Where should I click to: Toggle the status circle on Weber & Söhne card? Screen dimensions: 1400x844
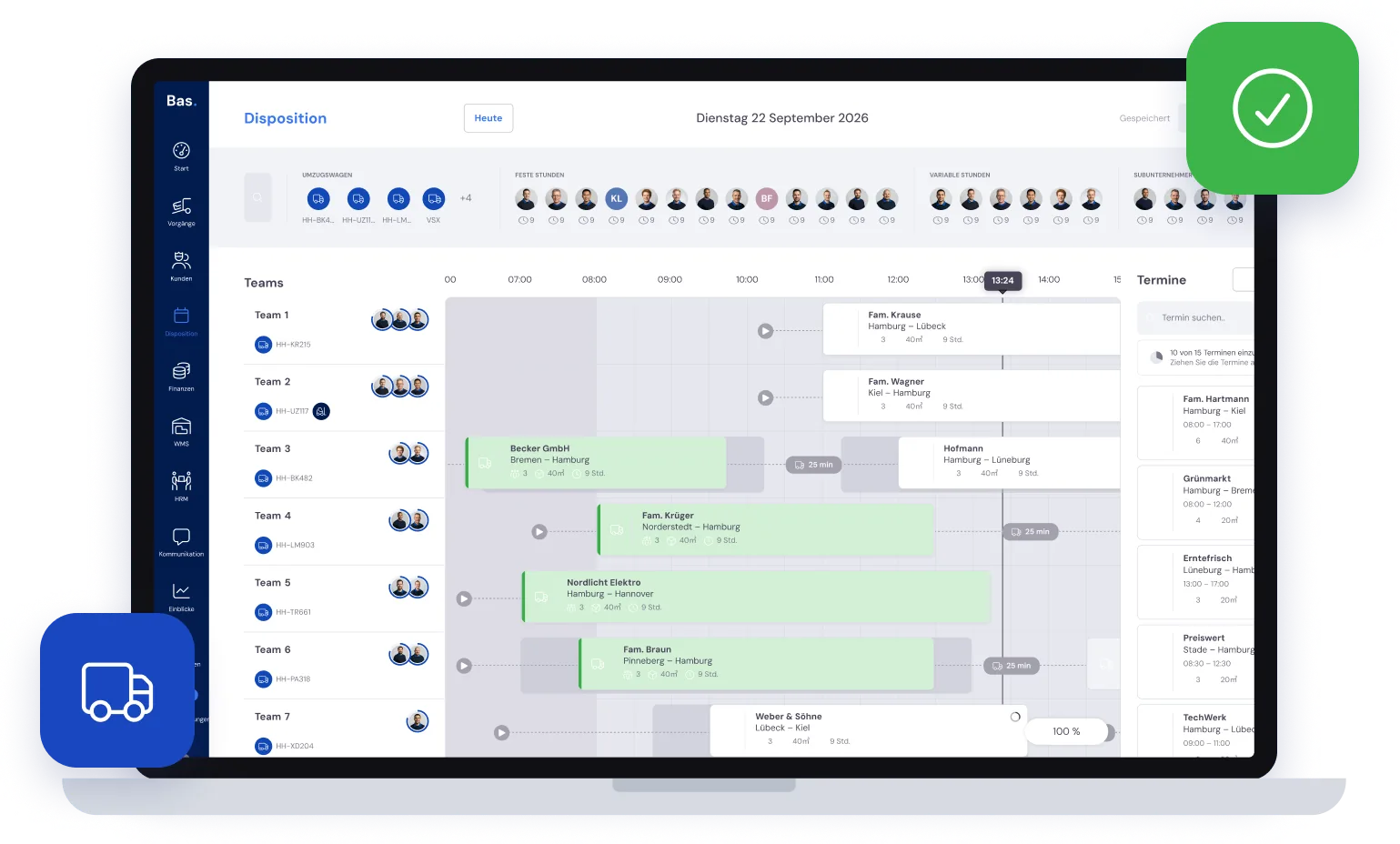1015,717
